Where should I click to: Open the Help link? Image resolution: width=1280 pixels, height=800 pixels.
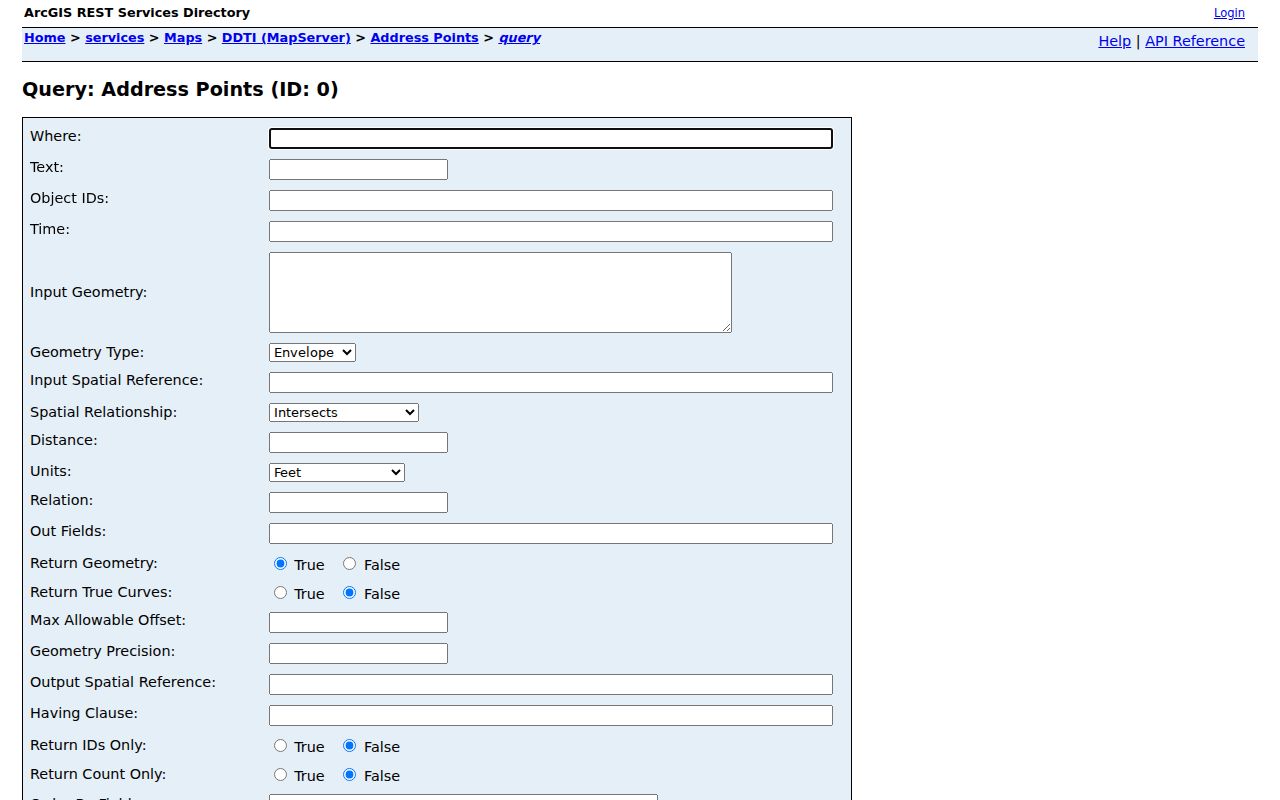click(1115, 41)
